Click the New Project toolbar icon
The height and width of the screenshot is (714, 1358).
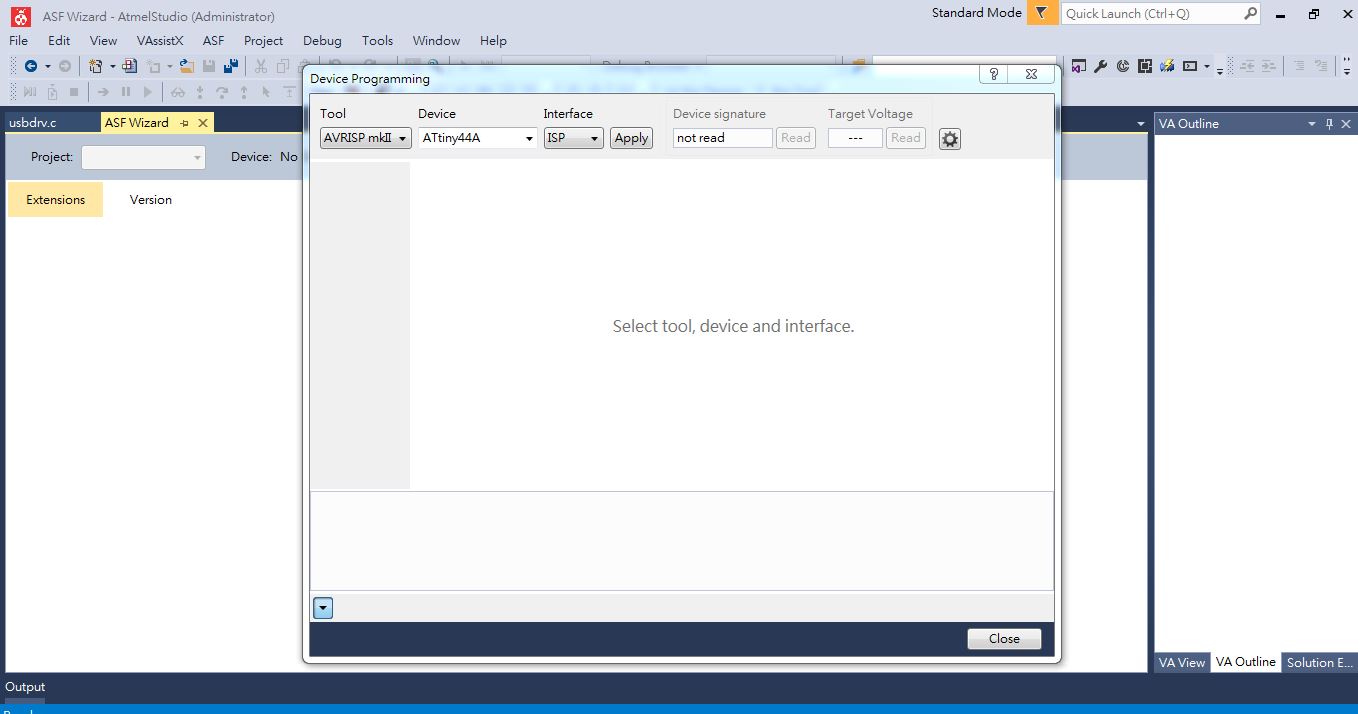[x=96, y=66]
